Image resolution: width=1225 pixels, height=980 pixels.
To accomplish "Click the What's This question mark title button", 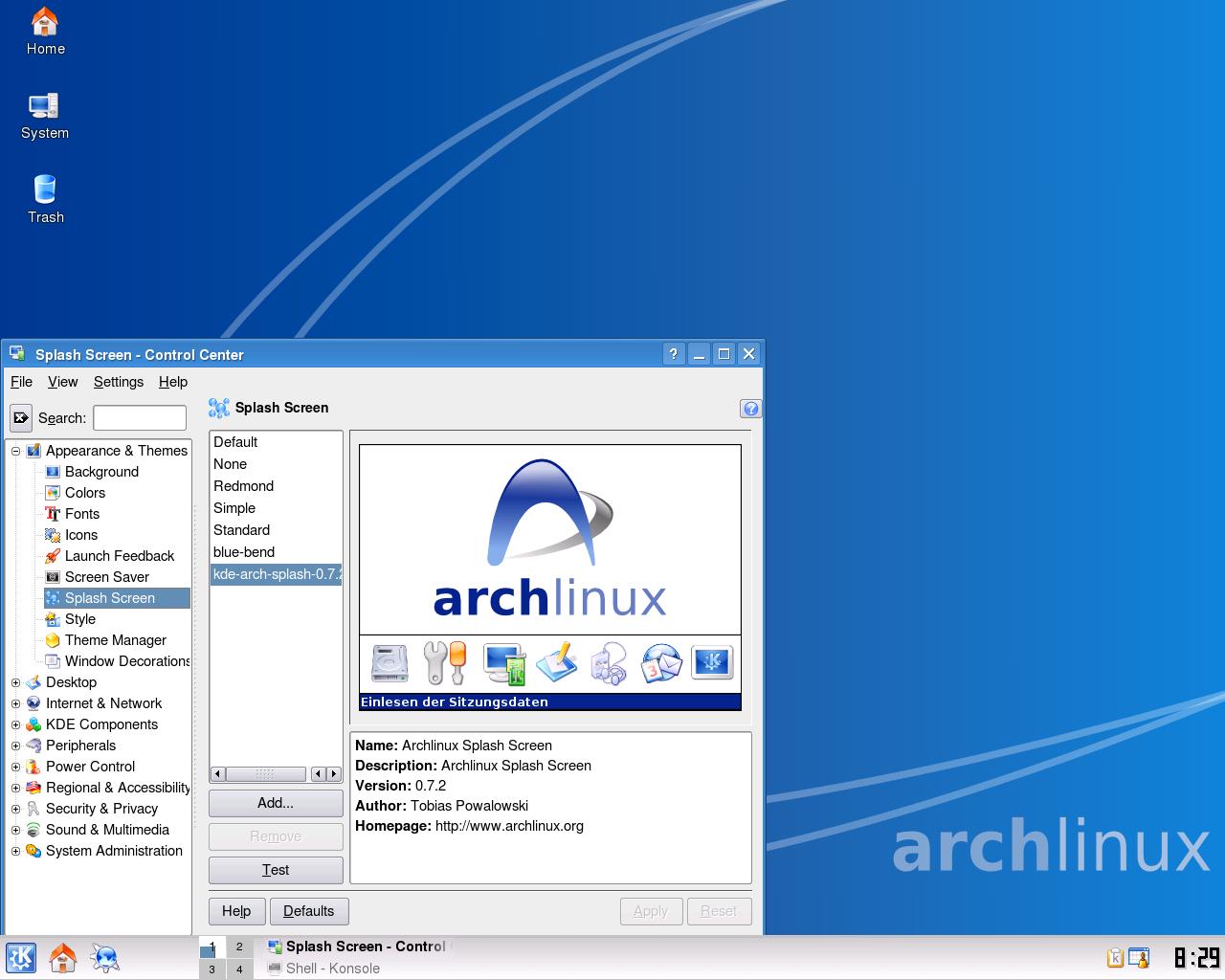I will click(674, 354).
